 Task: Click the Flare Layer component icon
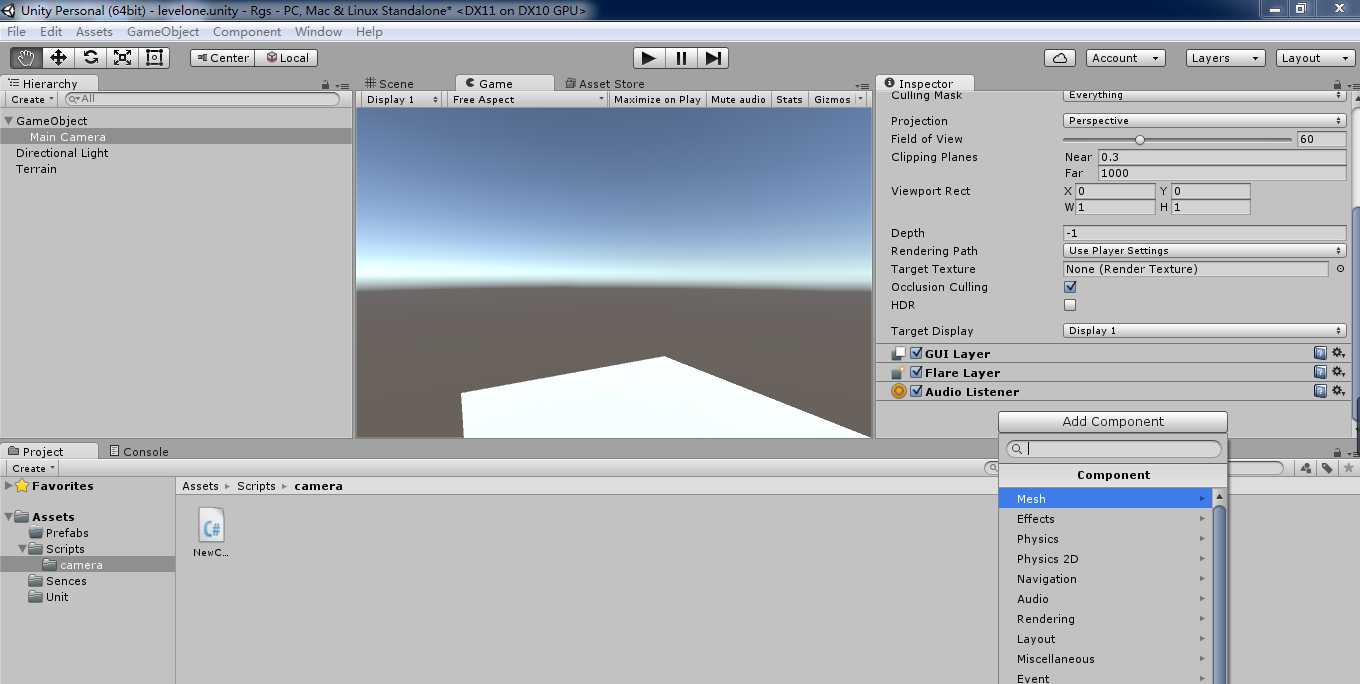[x=899, y=373]
